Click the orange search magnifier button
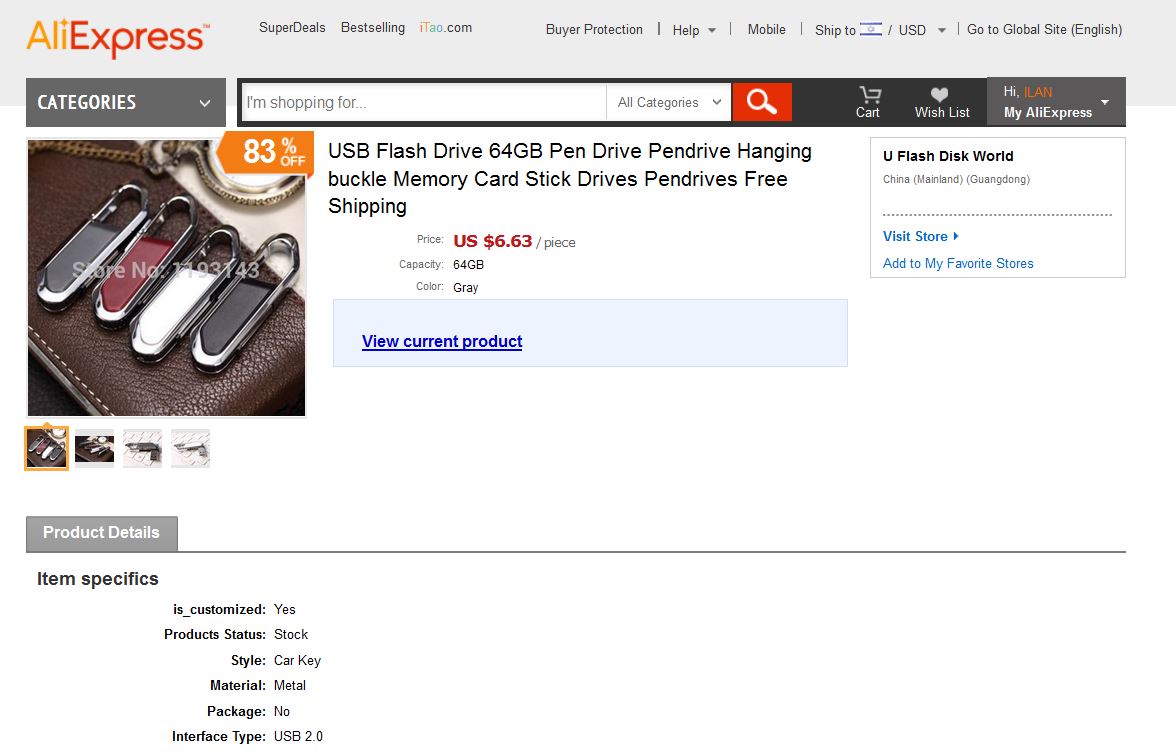This screenshot has height=753, width=1176. [x=762, y=102]
